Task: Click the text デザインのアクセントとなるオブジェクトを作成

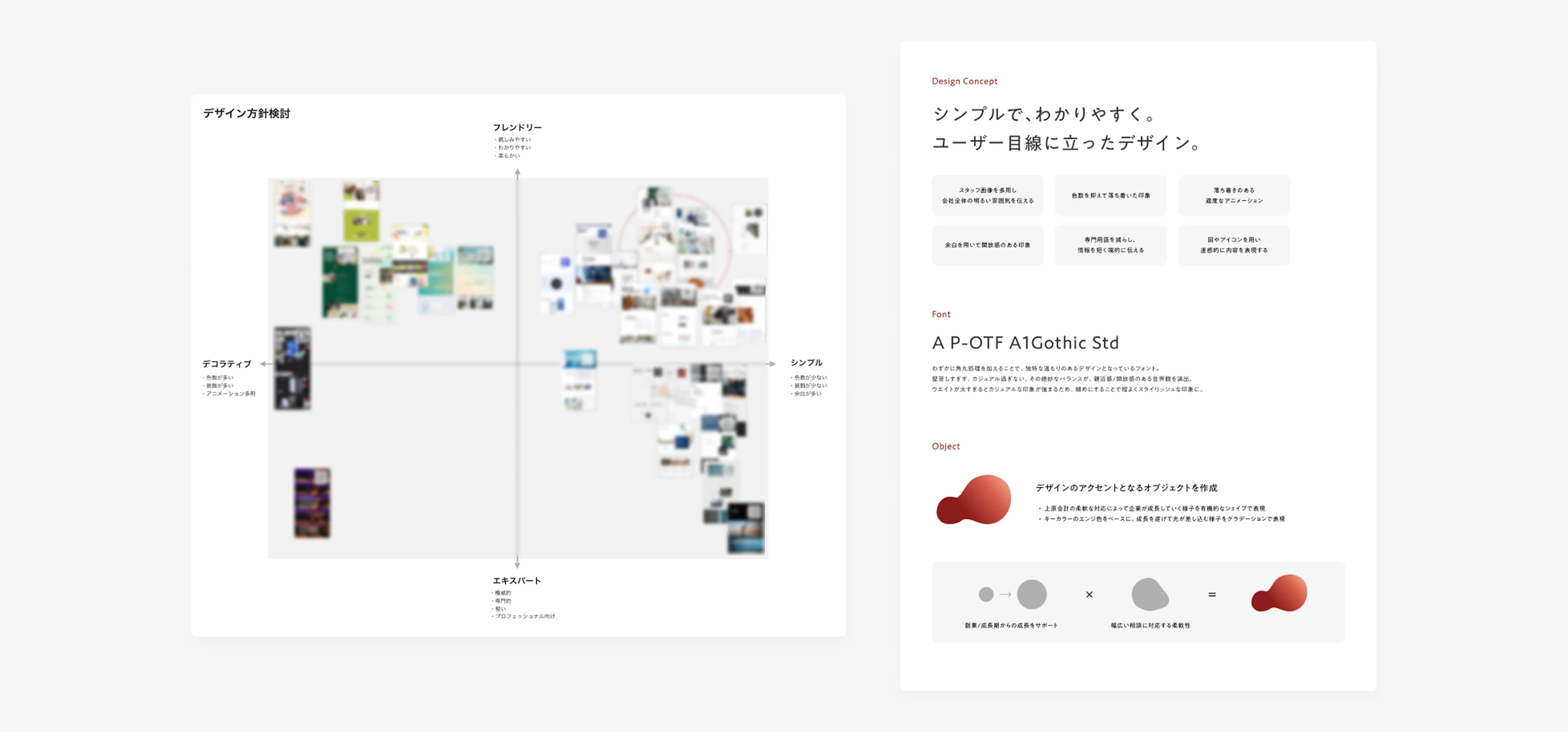Action: coord(1126,488)
